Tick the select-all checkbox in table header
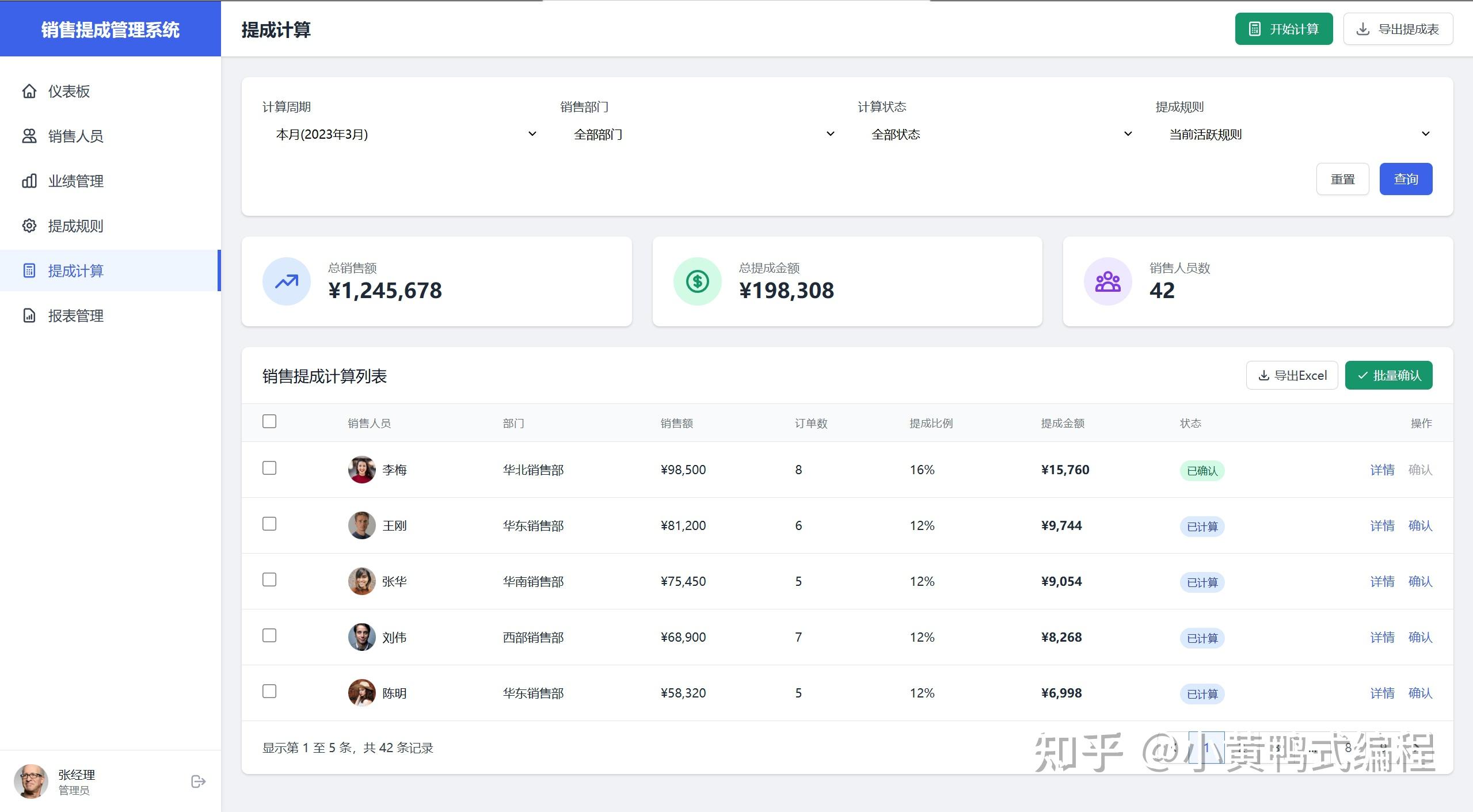The image size is (1473, 812). pyautogui.click(x=269, y=421)
